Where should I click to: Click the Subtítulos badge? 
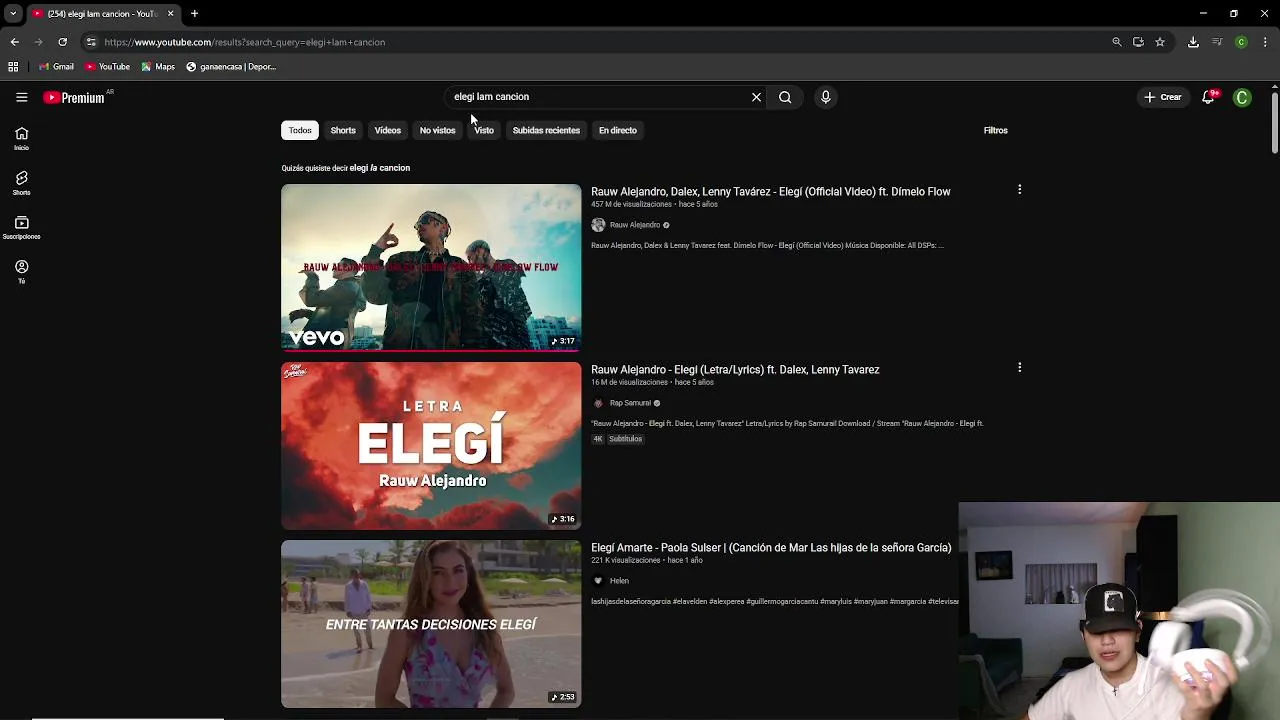tap(625, 439)
